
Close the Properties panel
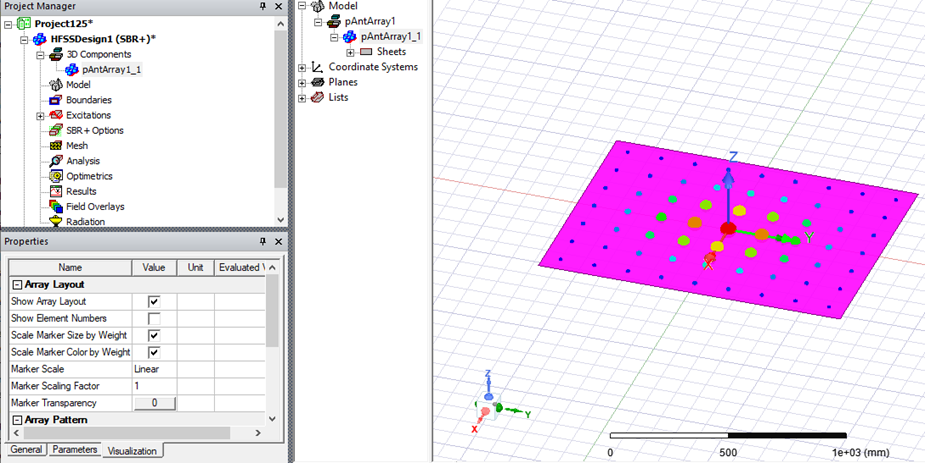(278, 242)
